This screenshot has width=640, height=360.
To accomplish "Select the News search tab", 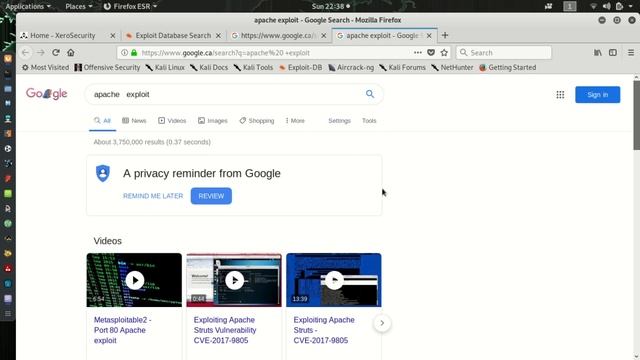I will tap(134, 120).
